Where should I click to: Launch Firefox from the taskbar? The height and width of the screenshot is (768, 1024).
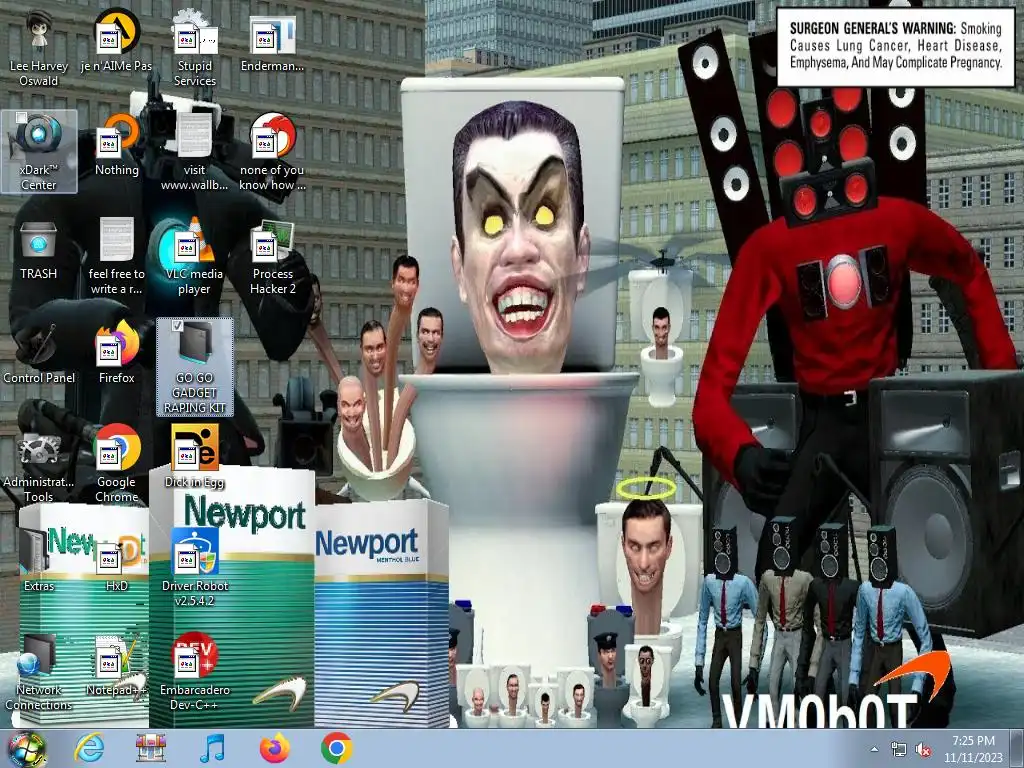[274, 748]
